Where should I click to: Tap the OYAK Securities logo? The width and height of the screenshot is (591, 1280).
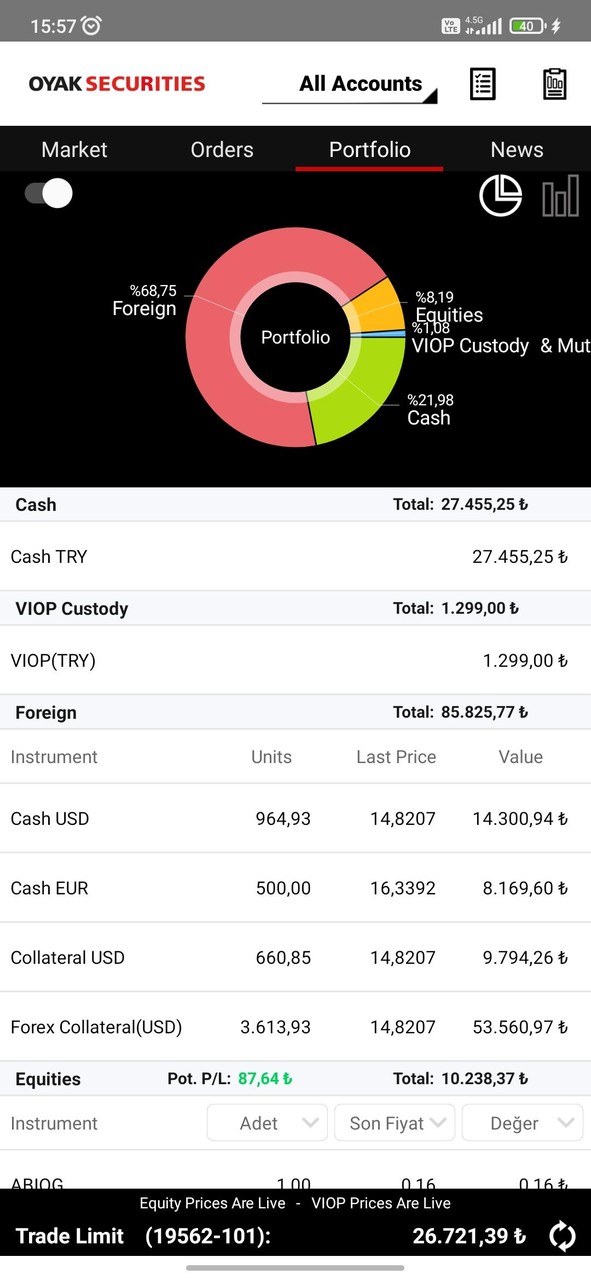(x=116, y=84)
